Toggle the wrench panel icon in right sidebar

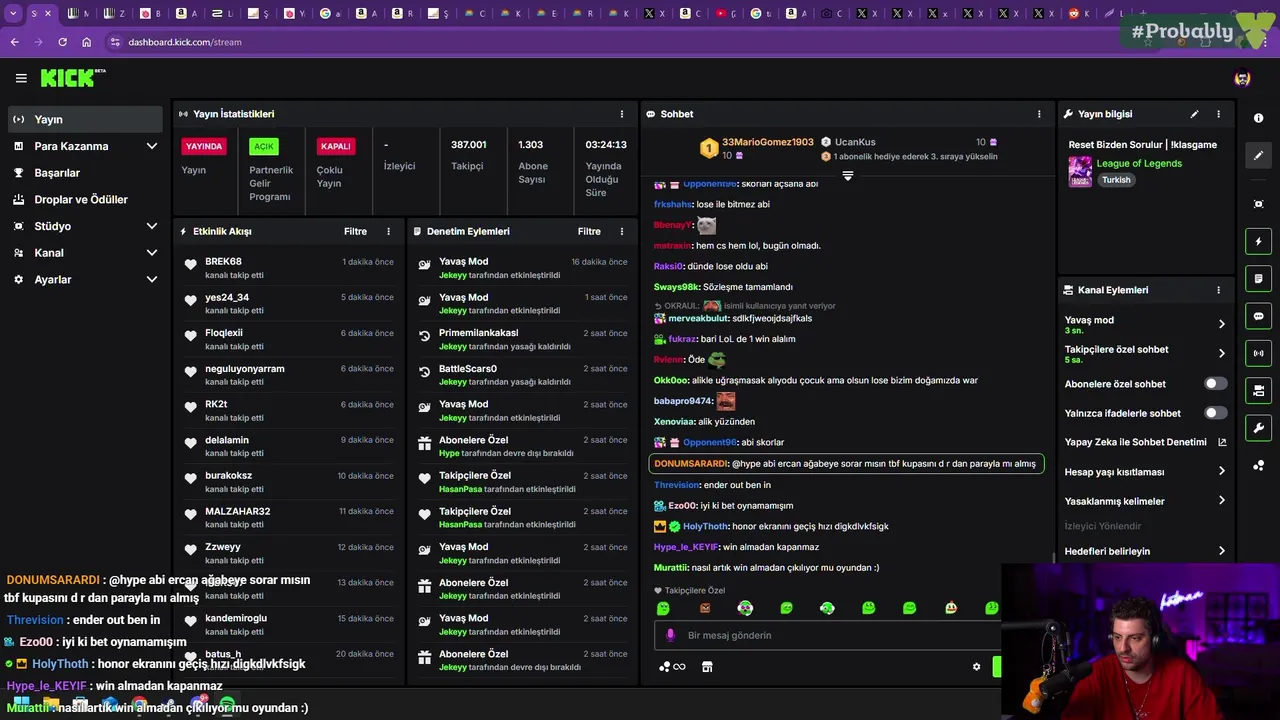1258,428
